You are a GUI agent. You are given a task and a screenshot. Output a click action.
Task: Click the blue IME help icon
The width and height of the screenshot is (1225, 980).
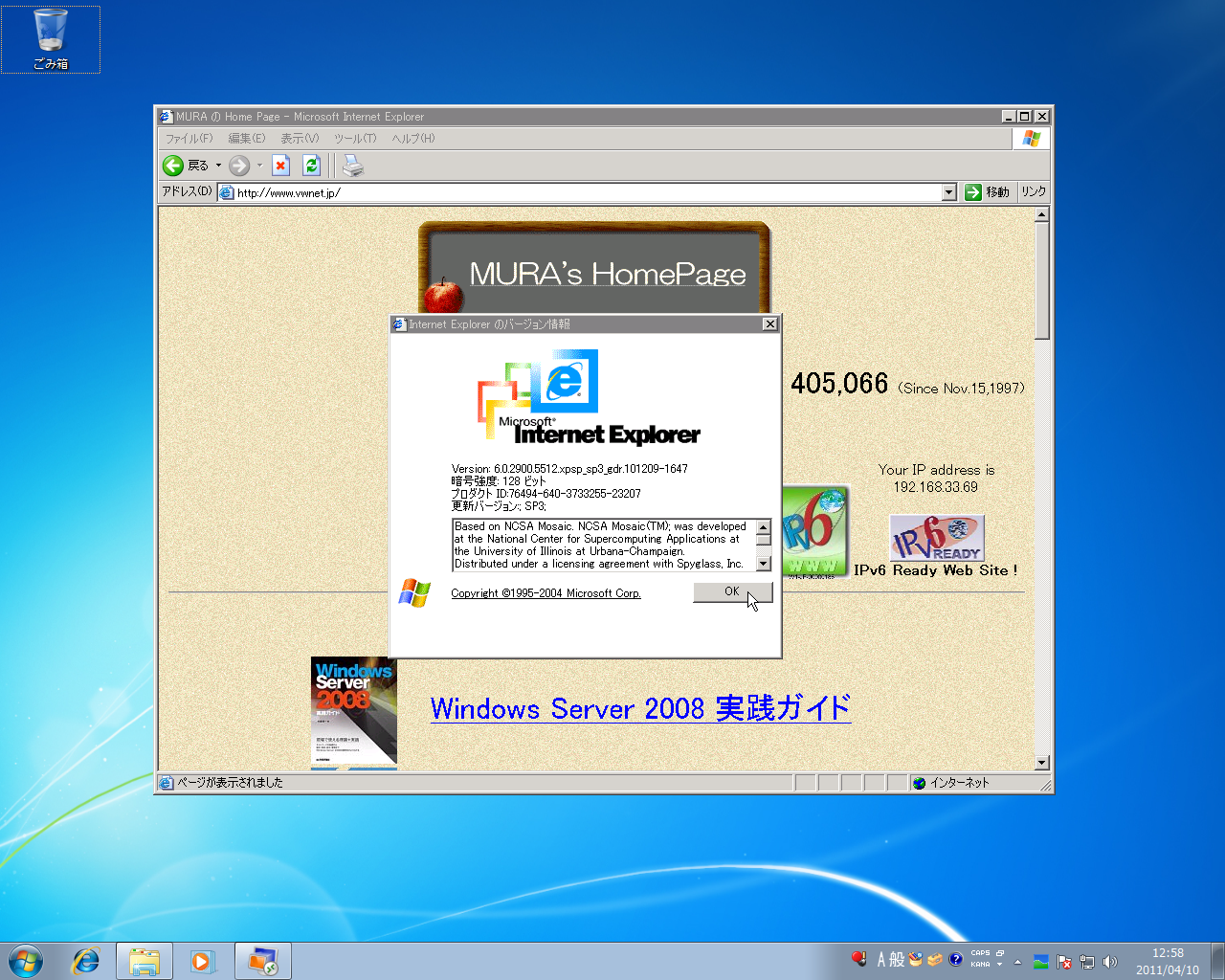coord(955,959)
